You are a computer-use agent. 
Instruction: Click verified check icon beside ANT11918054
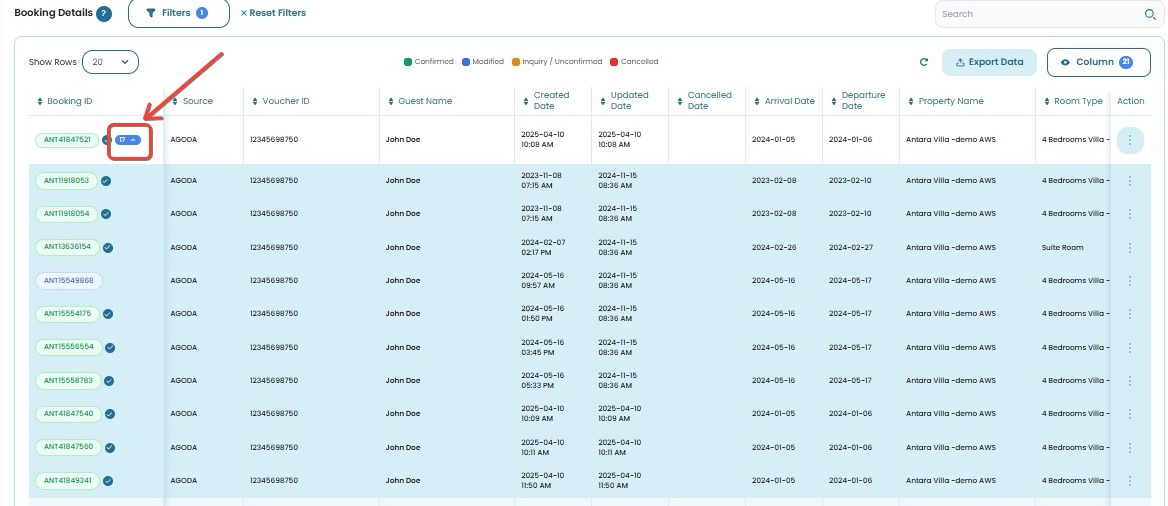click(106, 214)
